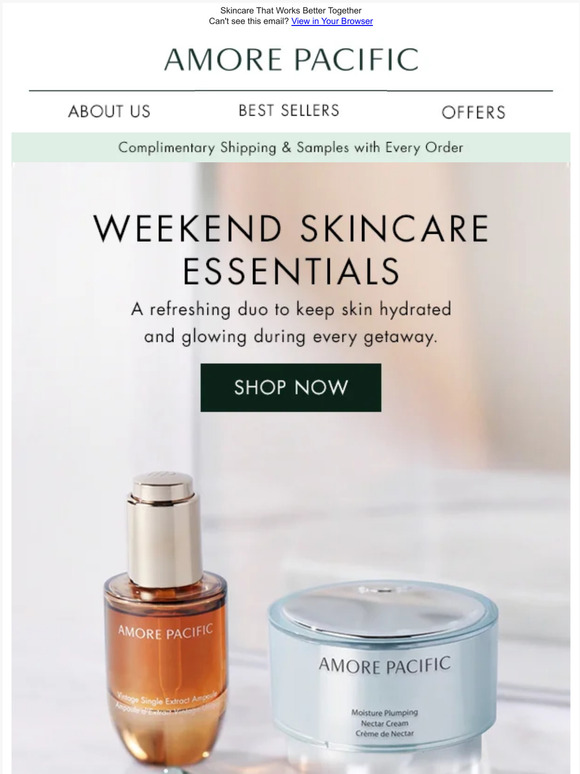Click the "Can't see this email?" text
This screenshot has width=580, height=774.
coord(249,21)
